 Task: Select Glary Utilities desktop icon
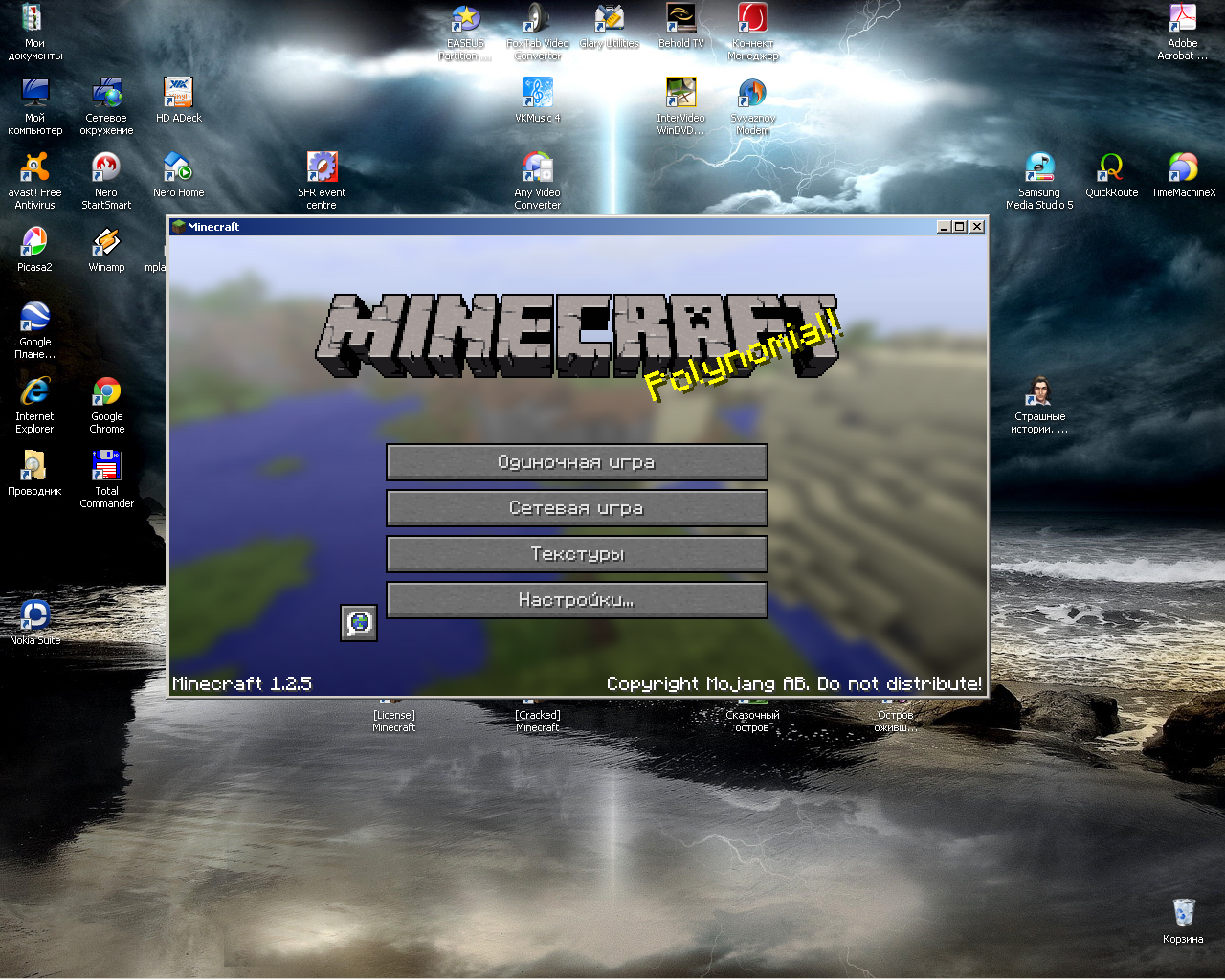(609, 26)
